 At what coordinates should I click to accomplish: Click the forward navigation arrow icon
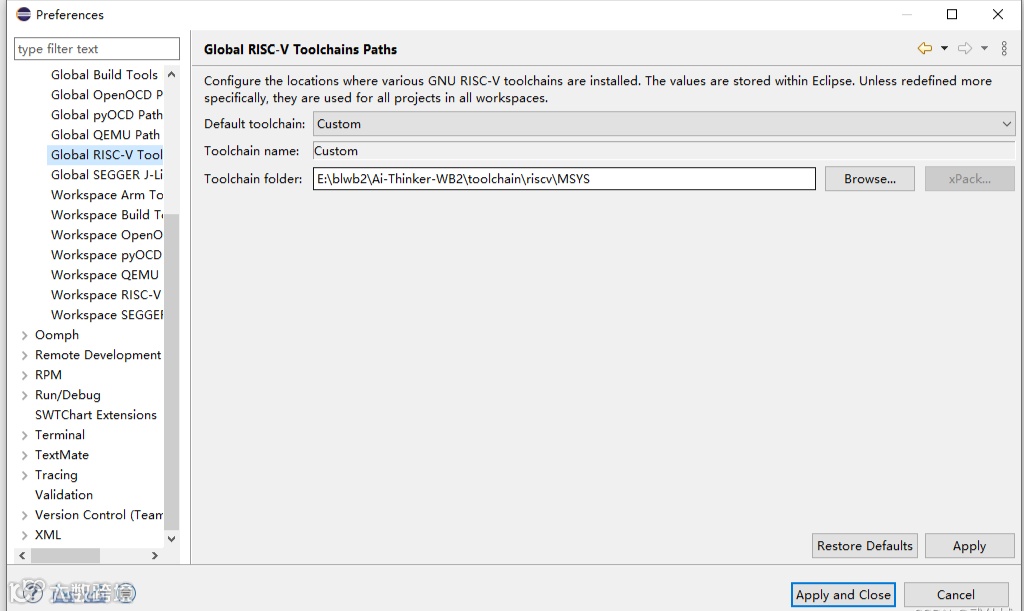point(965,48)
